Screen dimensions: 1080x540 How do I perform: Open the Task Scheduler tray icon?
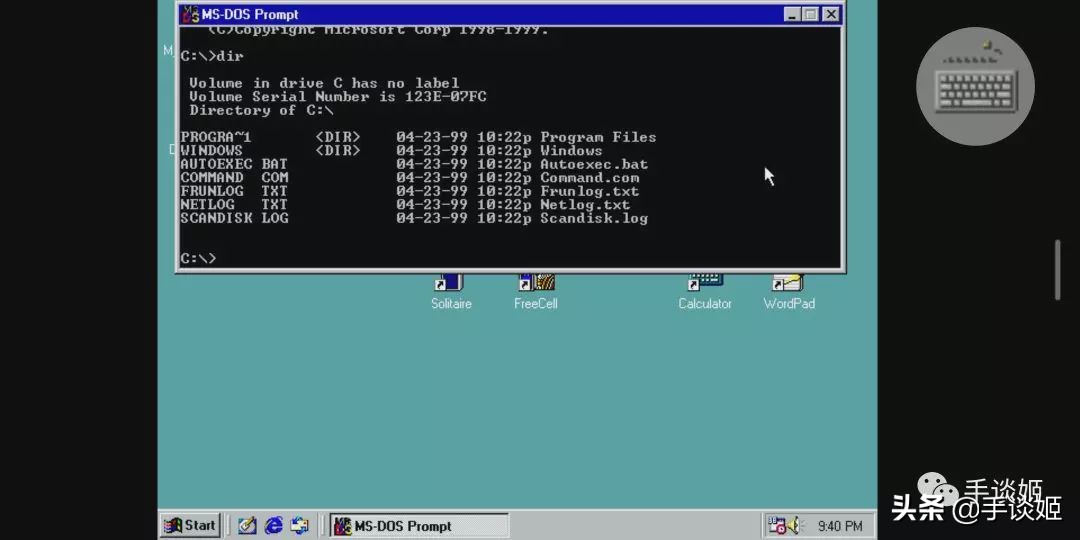point(777,526)
